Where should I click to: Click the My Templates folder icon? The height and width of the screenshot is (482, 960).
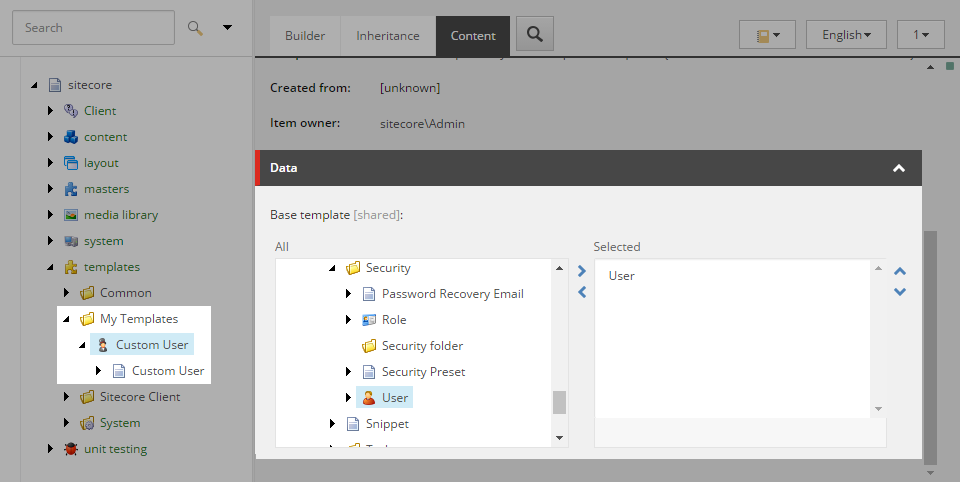87,319
